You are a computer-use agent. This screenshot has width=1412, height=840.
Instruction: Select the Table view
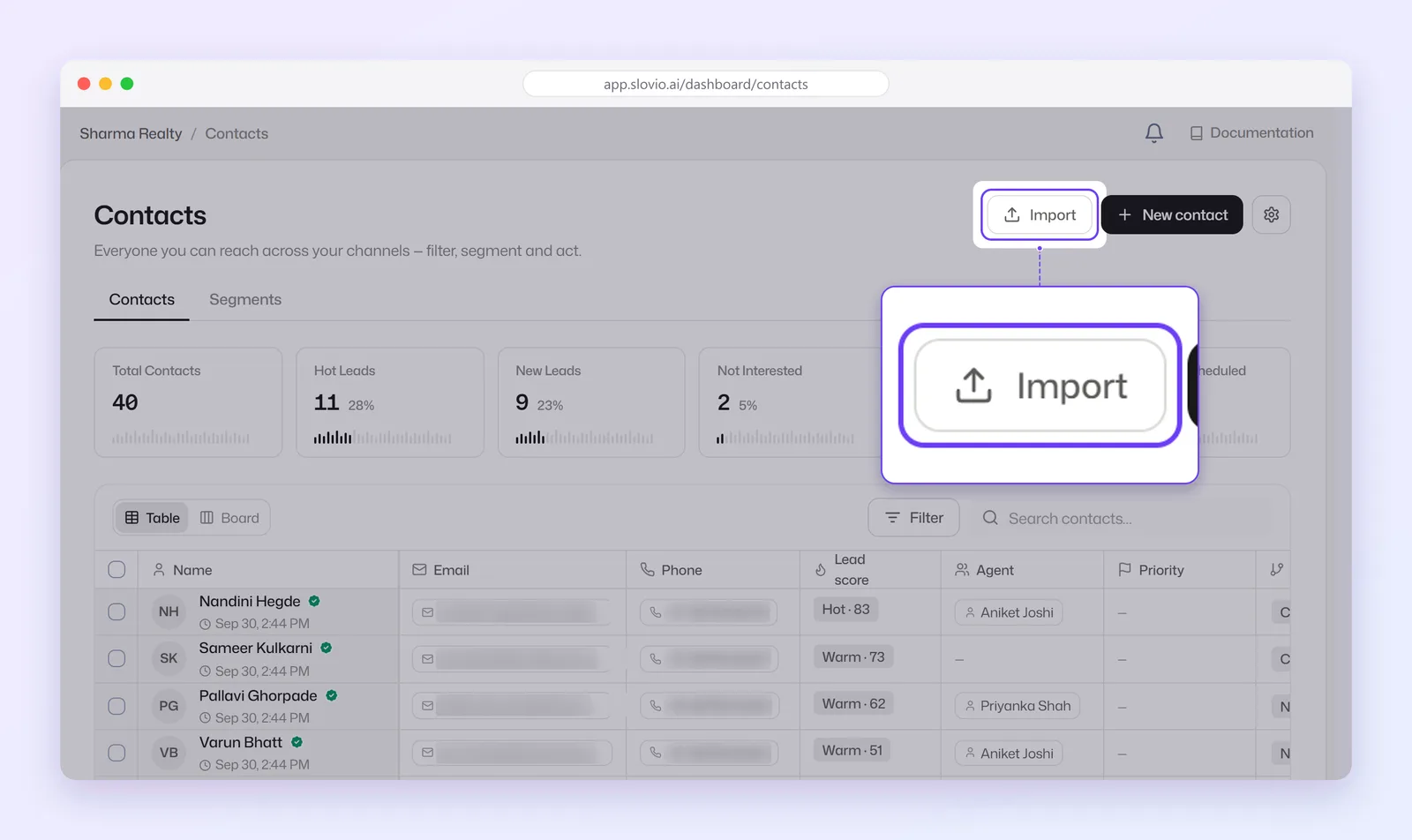(152, 518)
